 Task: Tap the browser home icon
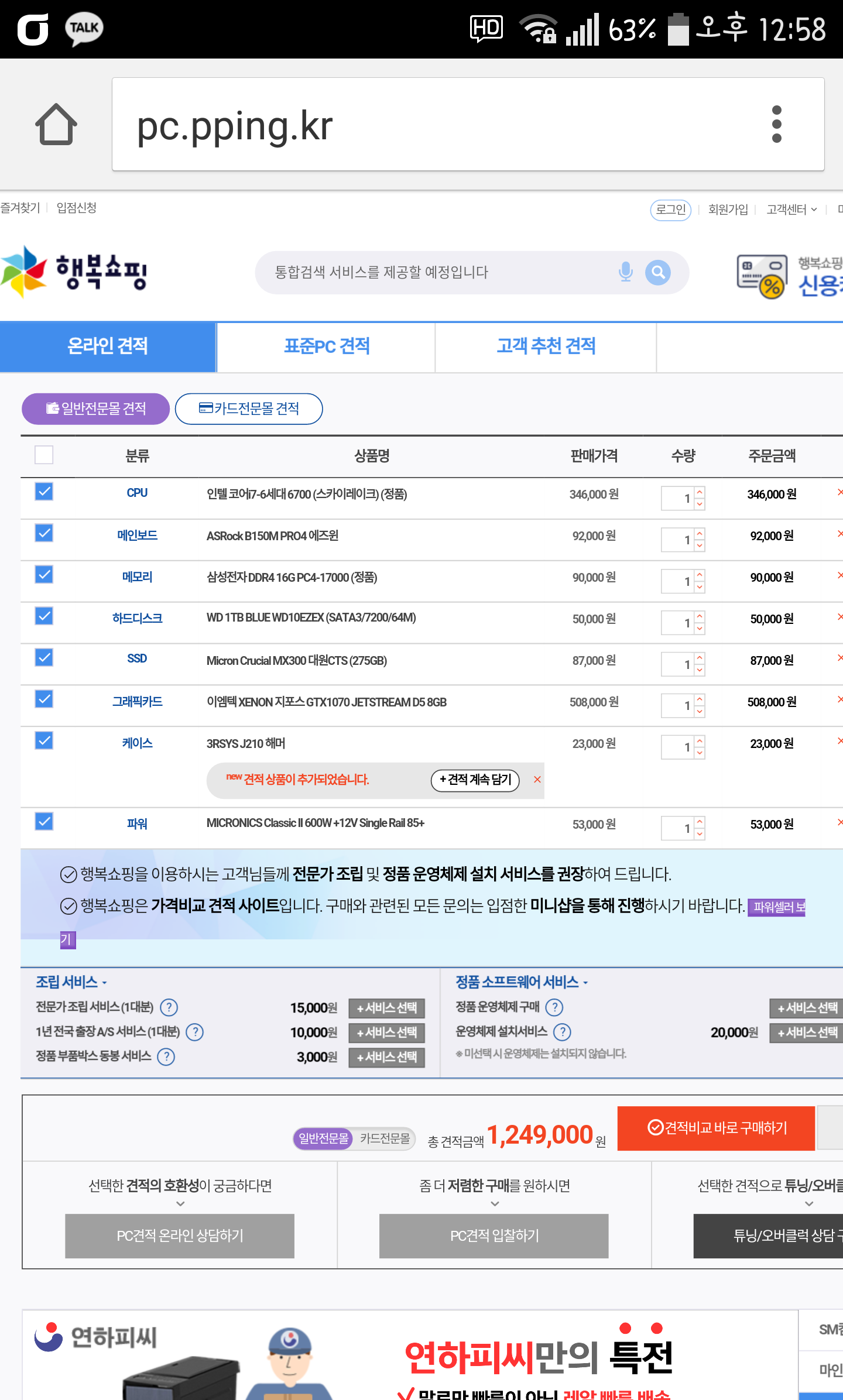[x=56, y=124]
